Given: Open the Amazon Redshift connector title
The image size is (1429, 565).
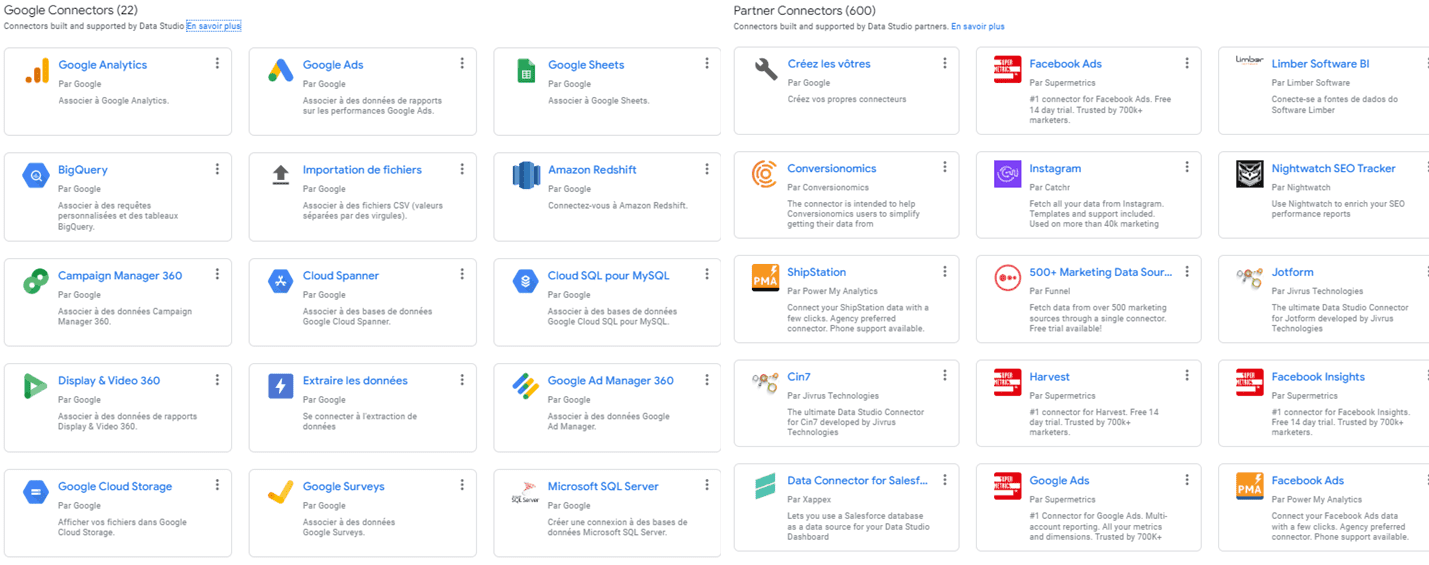Looking at the screenshot, I should (x=592, y=170).
